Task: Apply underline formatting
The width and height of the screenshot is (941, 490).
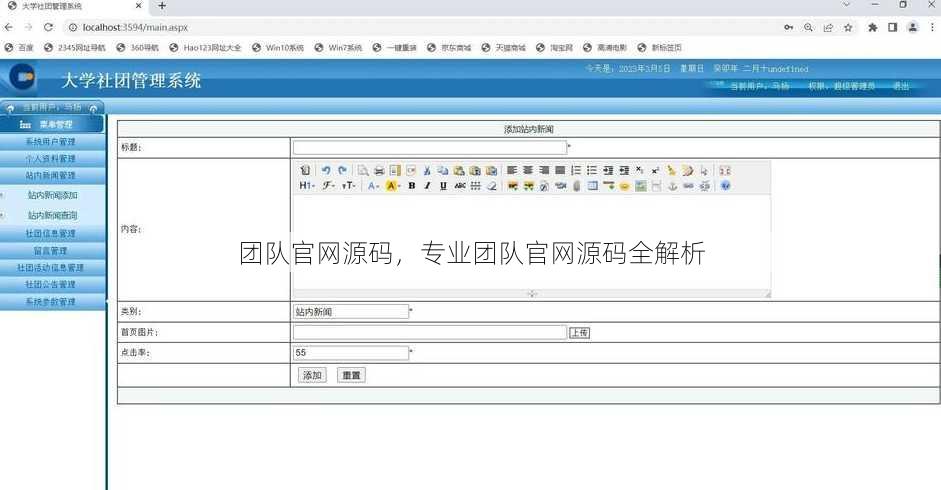Action: [x=443, y=186]
